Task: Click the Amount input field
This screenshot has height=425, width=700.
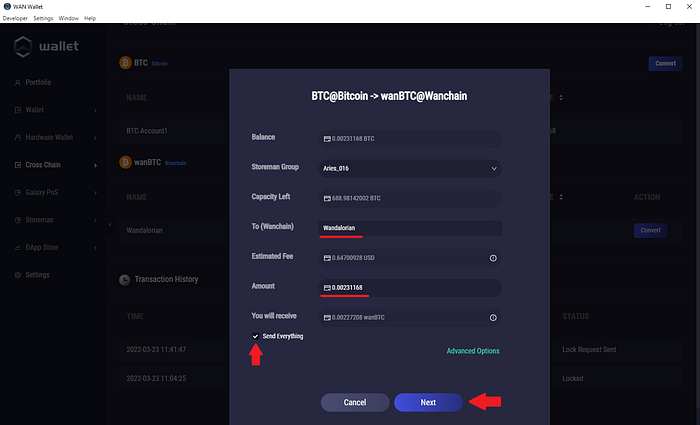Action: point(408,288)
